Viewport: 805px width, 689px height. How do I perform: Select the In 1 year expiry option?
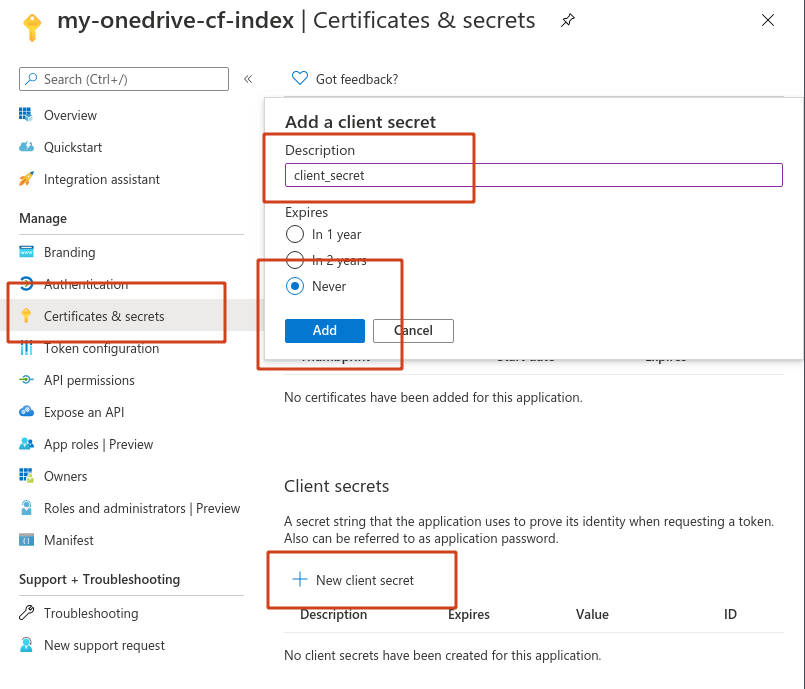(x=295, y=234)
